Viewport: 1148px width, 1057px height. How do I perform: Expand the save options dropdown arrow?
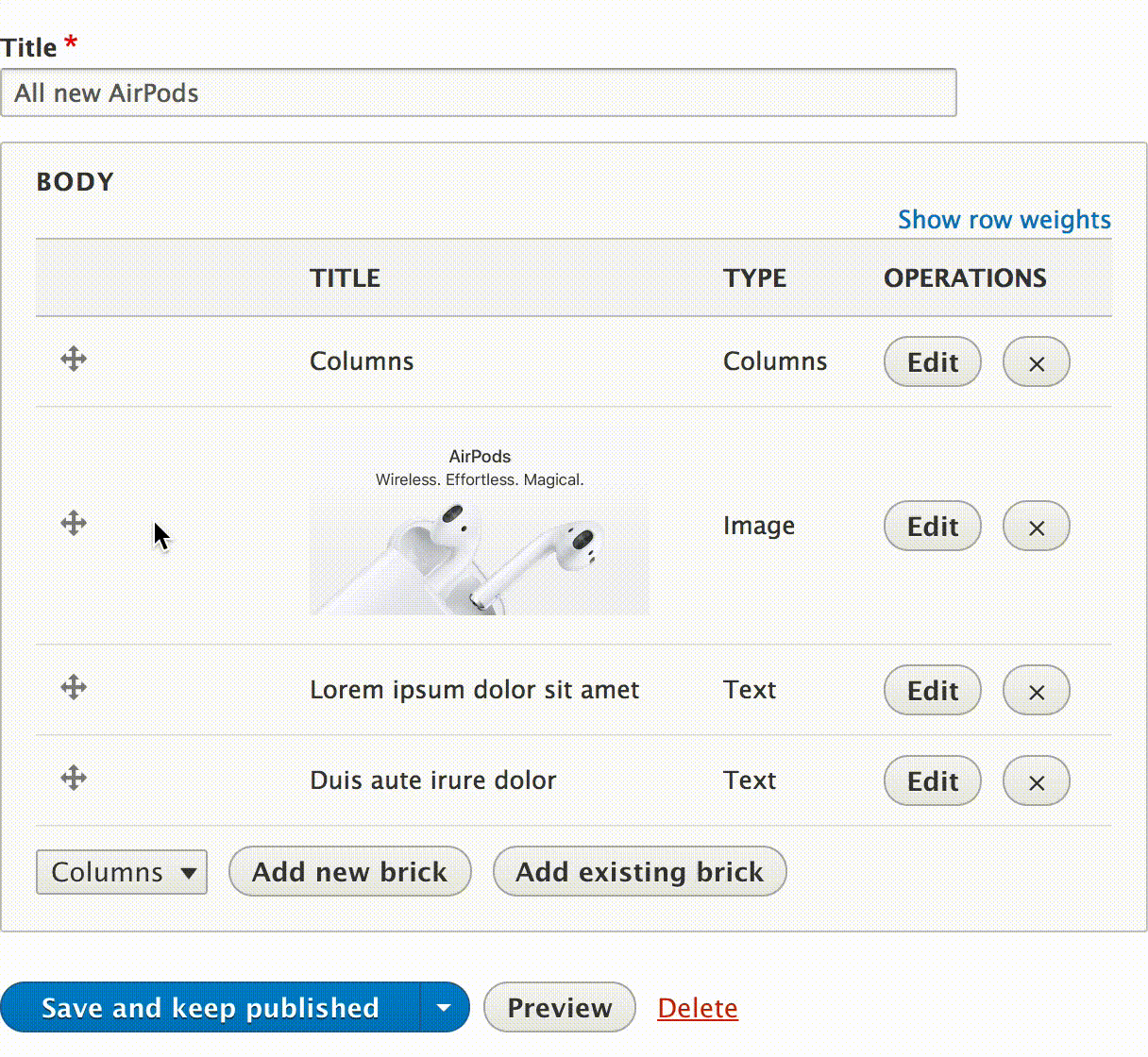[x=444, y=1008]
